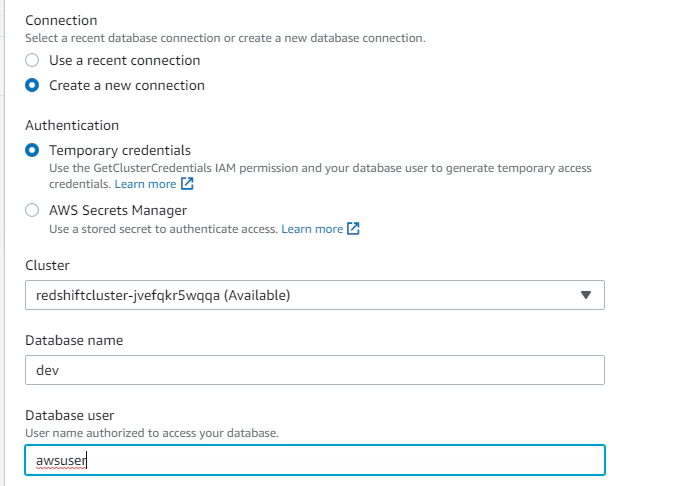This screenshot has height=486, width=683.
Task: Click the Database user field label
Action: tap(70, 415)
